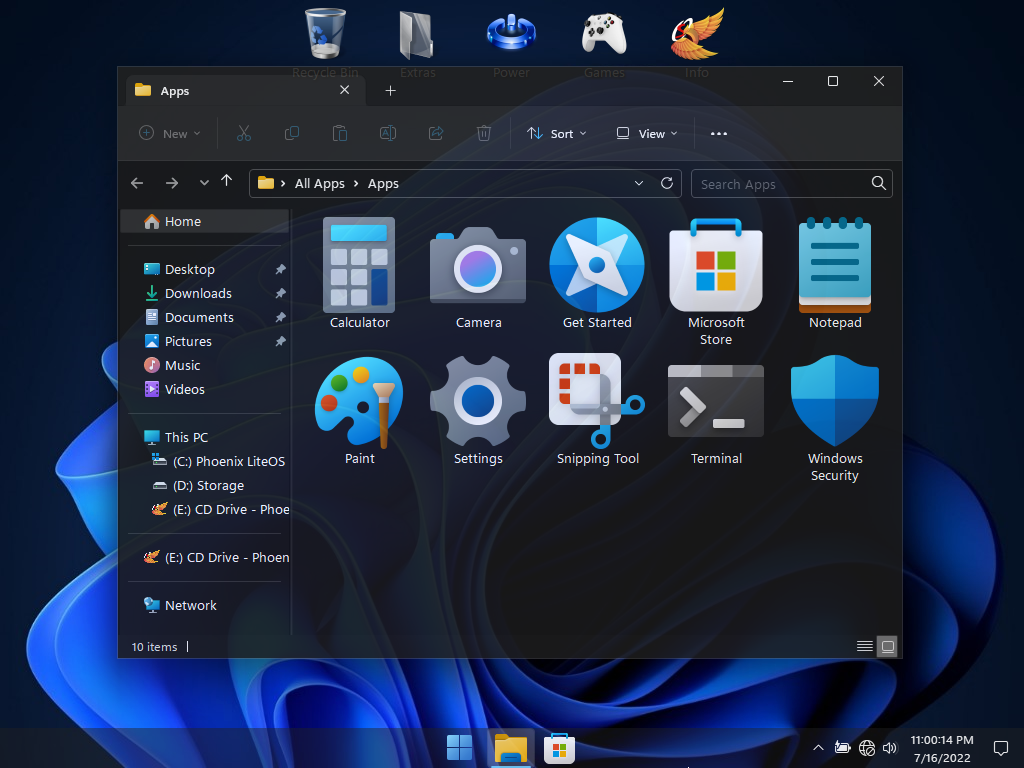The image size is (1024, 768).
Task: Click the Apps breadcrumb segment
Action: tap(383, 184)
